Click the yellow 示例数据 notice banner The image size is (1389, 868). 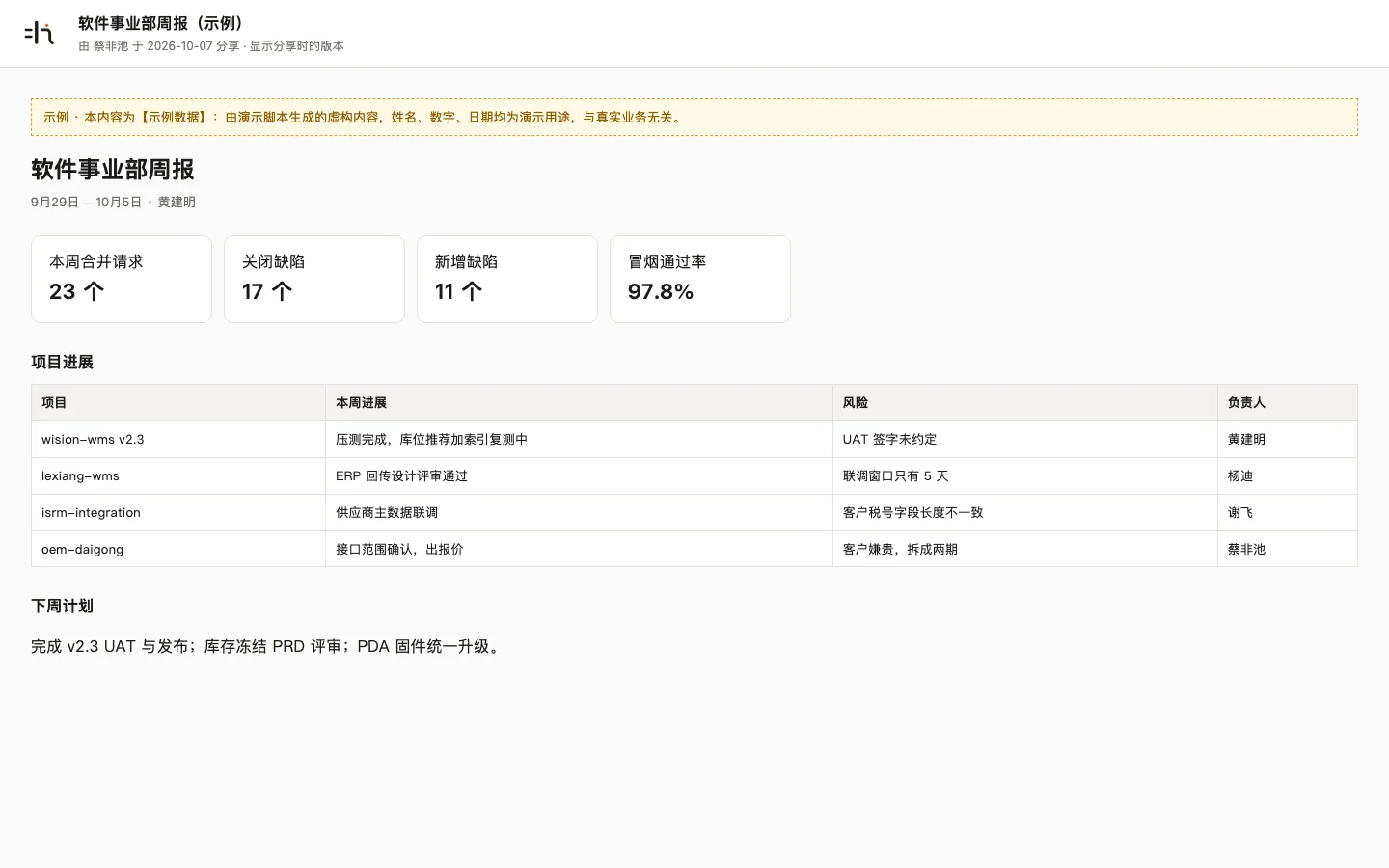click(x=694, y=117)
